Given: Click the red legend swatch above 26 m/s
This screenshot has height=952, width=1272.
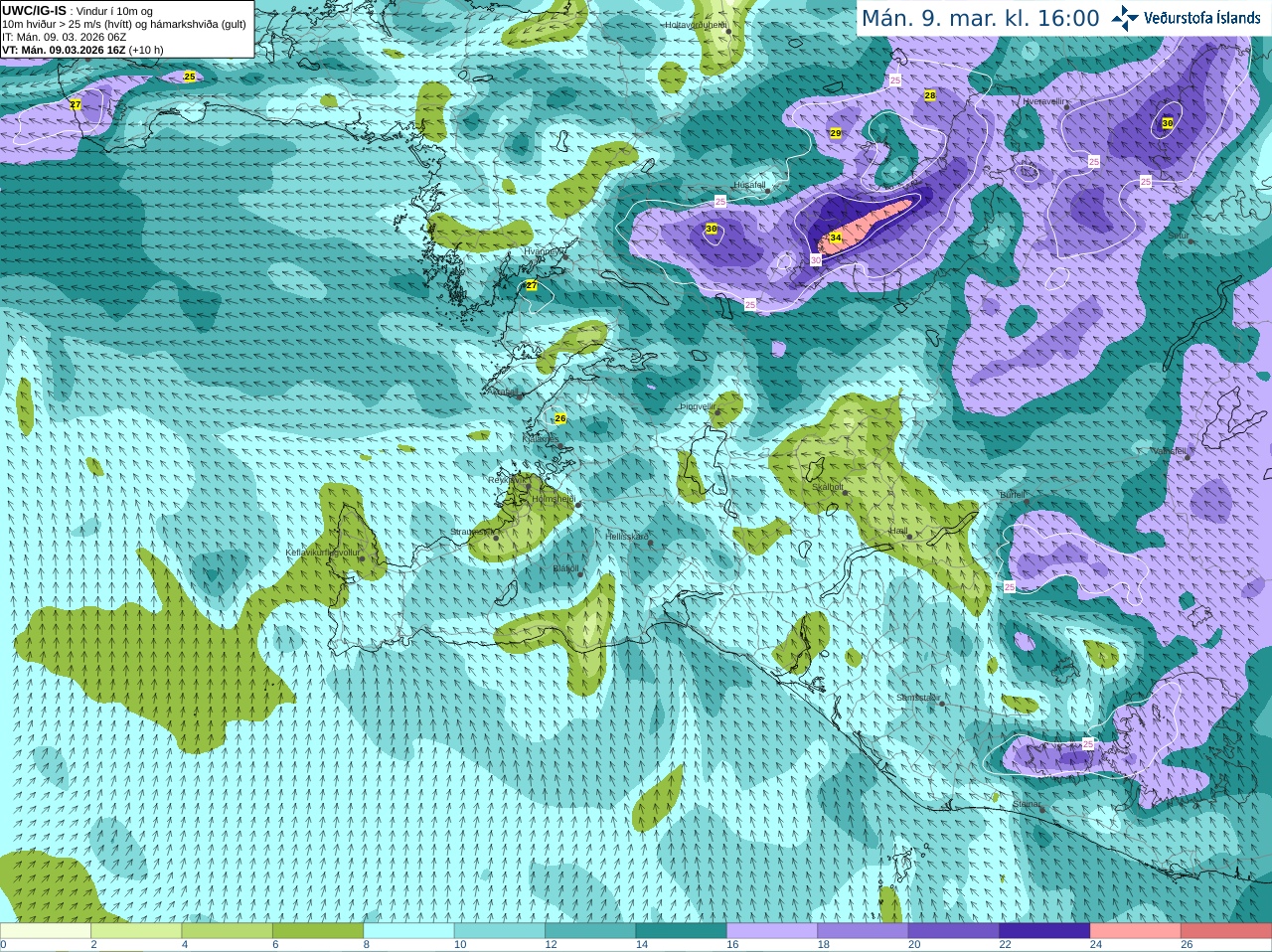Looking at the screenshot, I should (1226, 930).
